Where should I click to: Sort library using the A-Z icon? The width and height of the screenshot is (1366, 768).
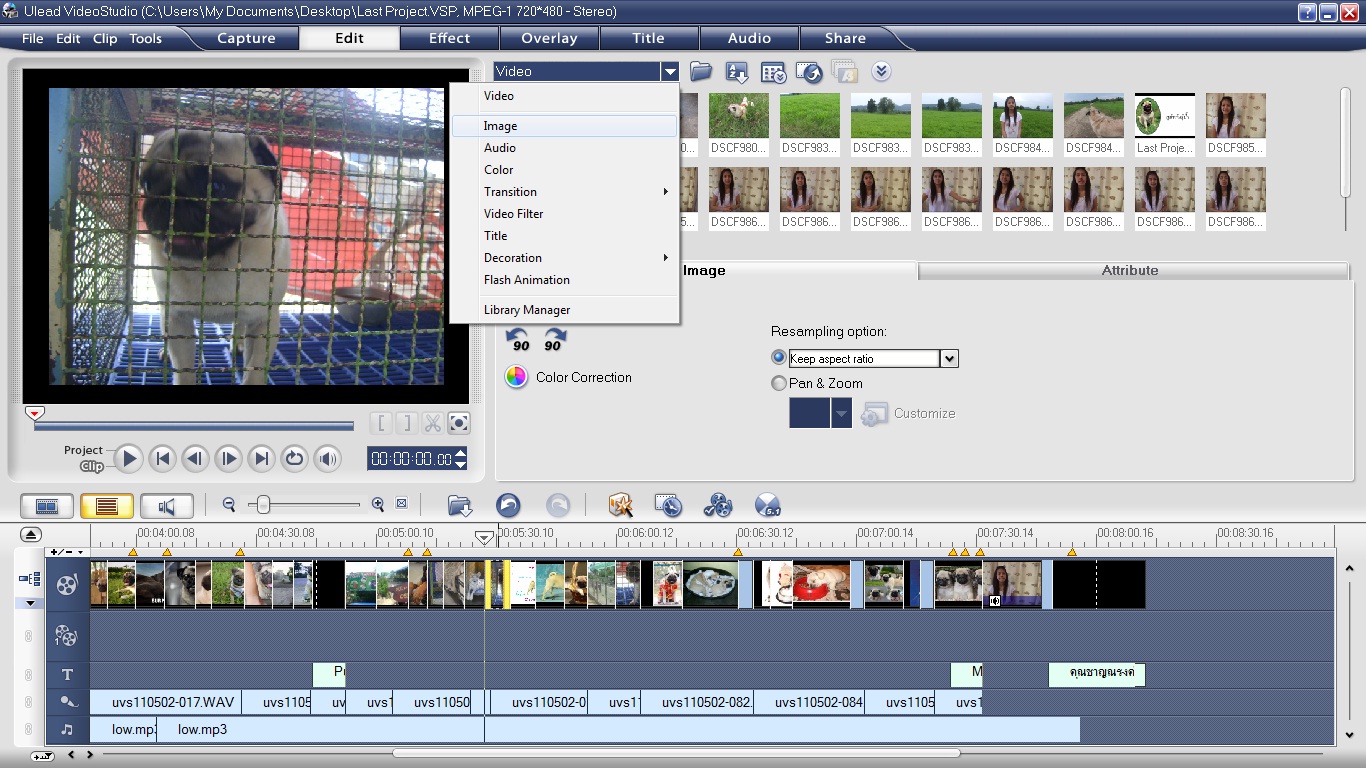coord(737,72)
